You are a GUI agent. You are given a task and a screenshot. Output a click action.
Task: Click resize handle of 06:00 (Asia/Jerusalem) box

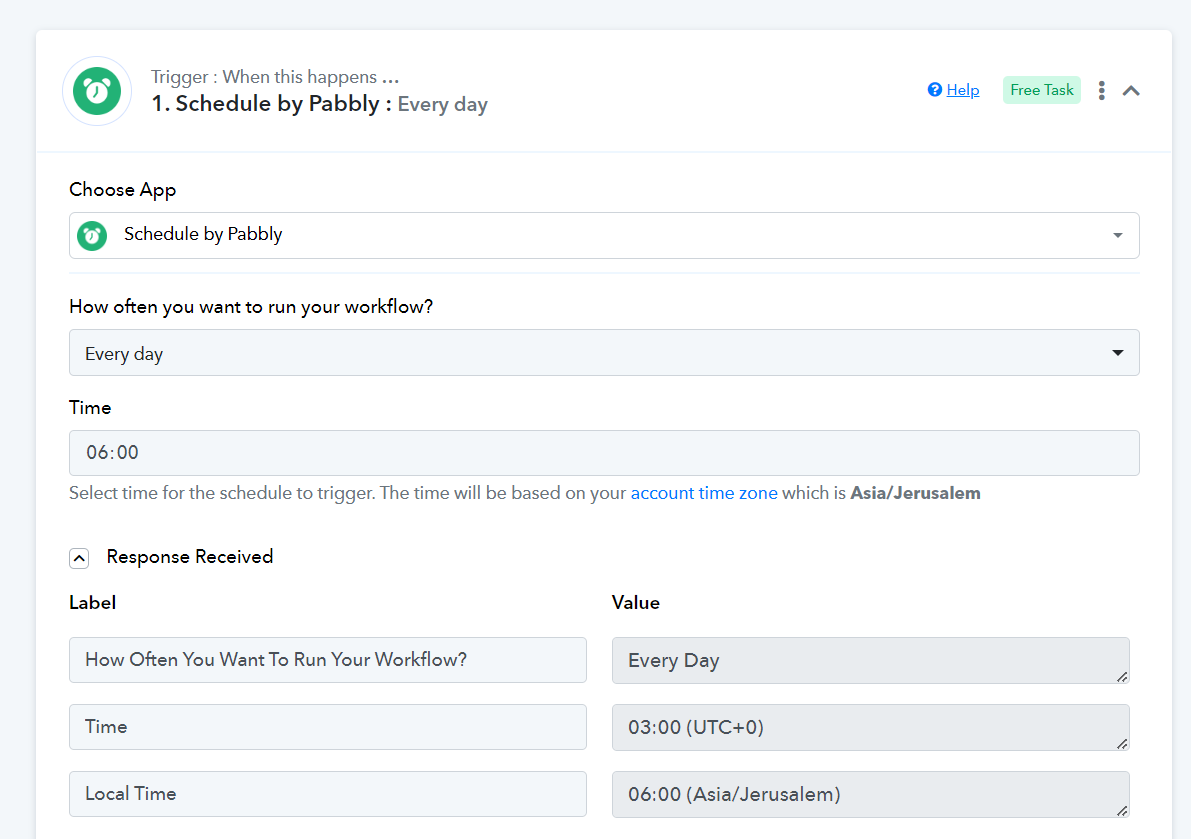[1122, 810]
